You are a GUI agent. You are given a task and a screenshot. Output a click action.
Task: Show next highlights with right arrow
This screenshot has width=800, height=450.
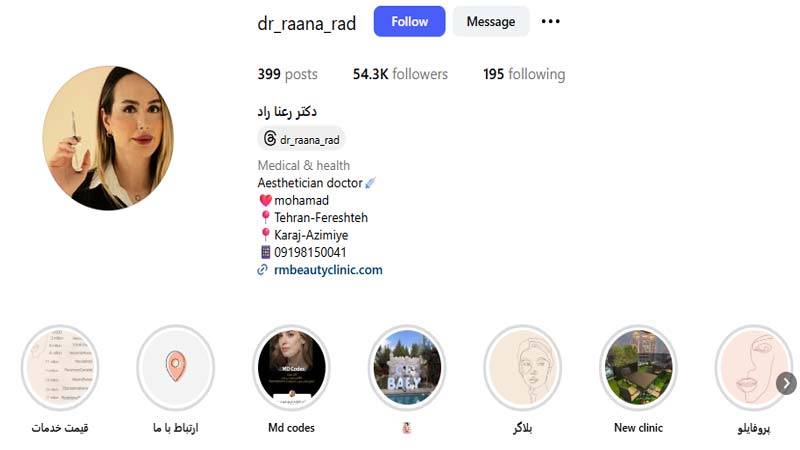786,384
